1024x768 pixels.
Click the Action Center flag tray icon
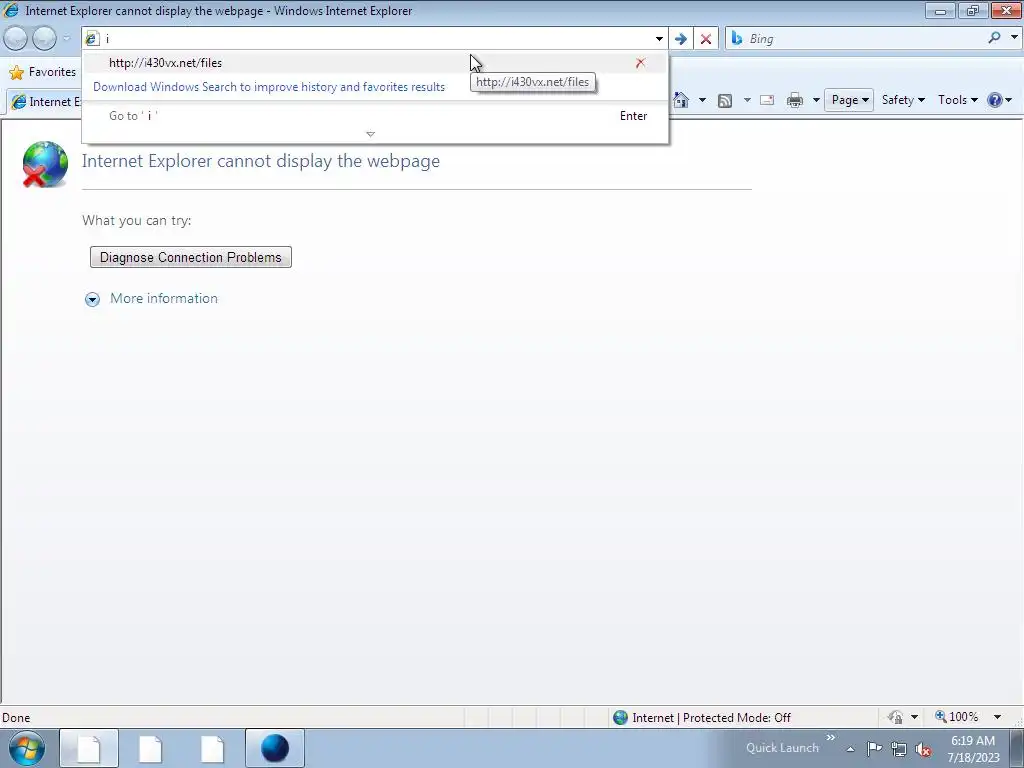(874, 749)
